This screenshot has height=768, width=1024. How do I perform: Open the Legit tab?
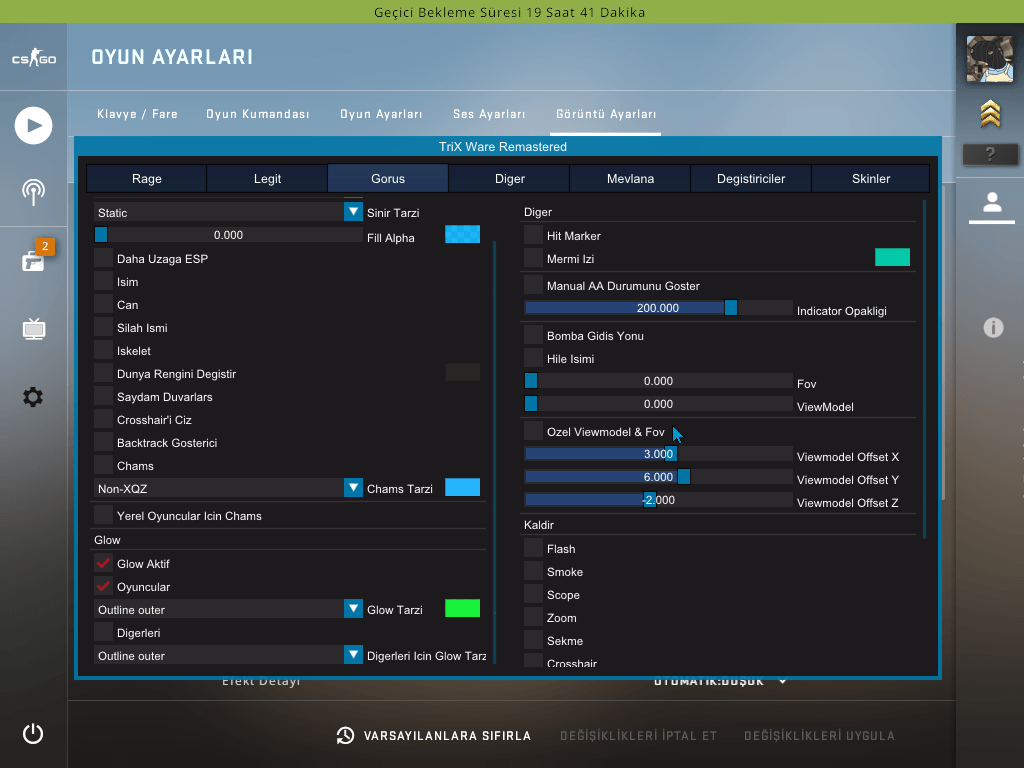click(267, 179)
